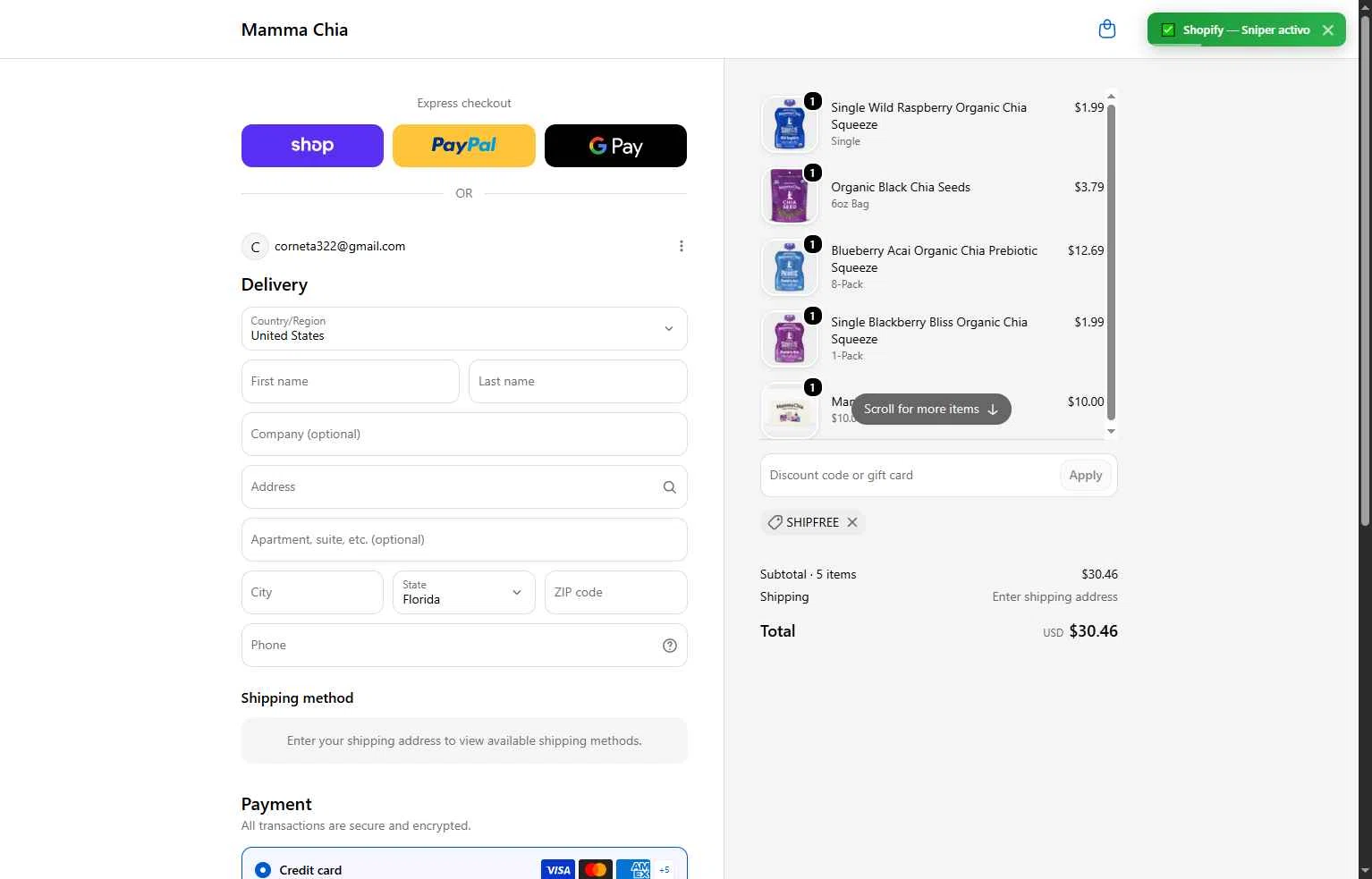1372x879 pixels.
Task: Click the SHIPFREE discount tag icon
Action: 775,522
